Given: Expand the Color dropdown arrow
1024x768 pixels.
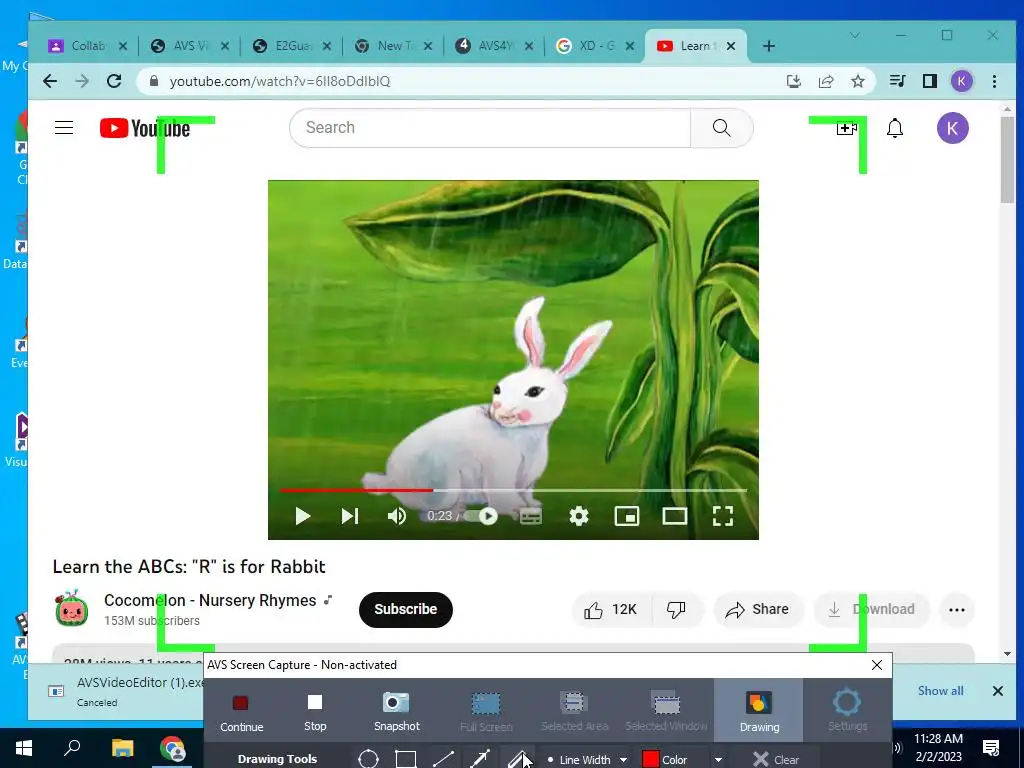Looking at the screenshot, I should click(x=718, y=760).
